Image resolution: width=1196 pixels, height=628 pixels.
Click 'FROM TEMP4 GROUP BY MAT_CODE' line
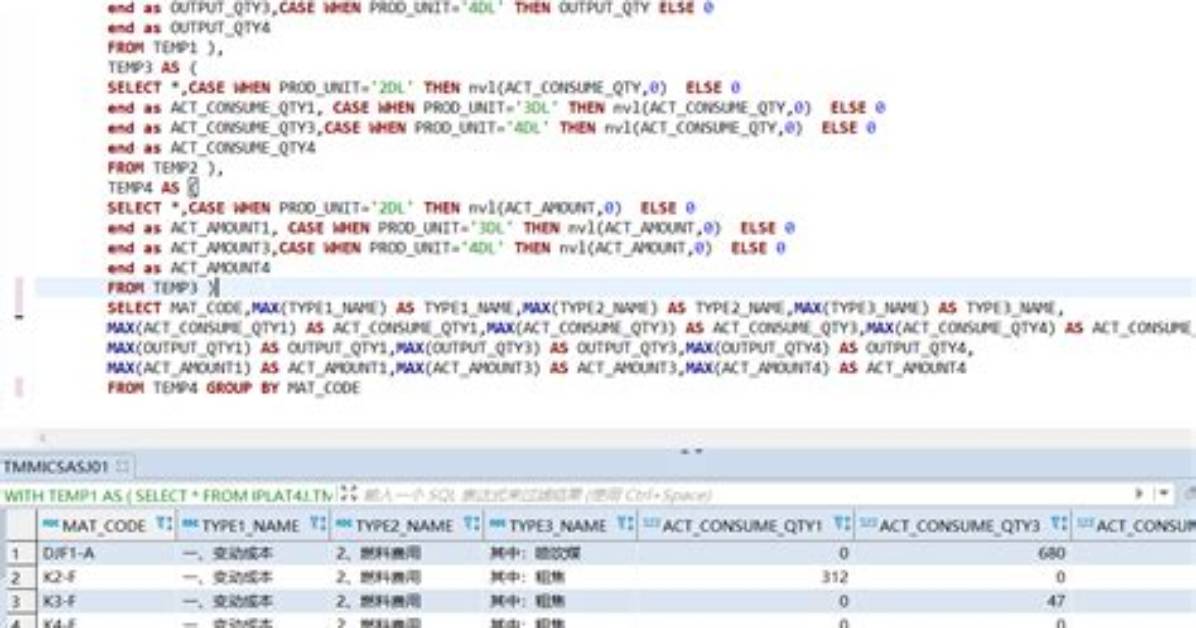click(233, 388)
